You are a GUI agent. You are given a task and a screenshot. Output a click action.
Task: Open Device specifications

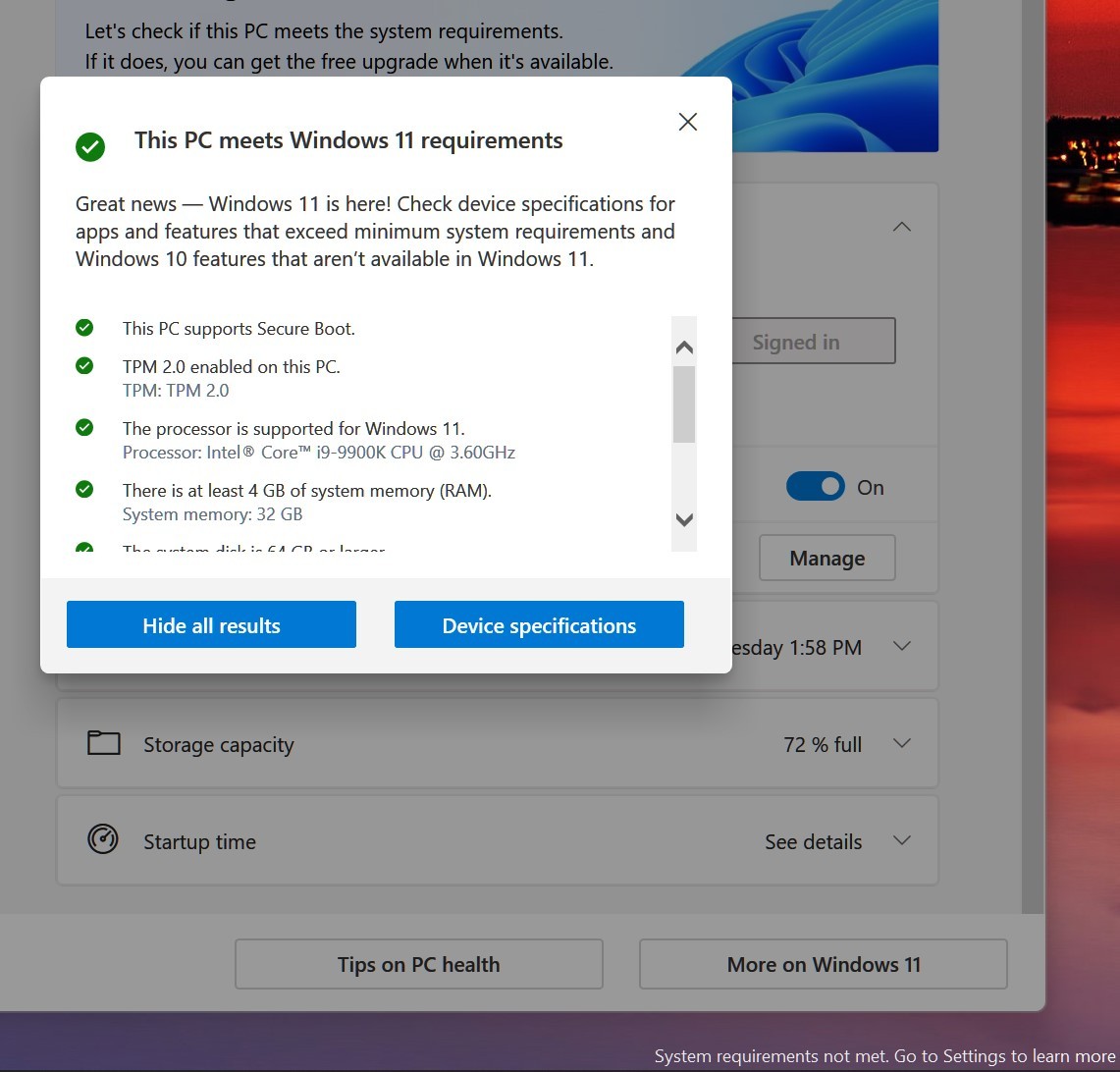[x=539, y=625]
